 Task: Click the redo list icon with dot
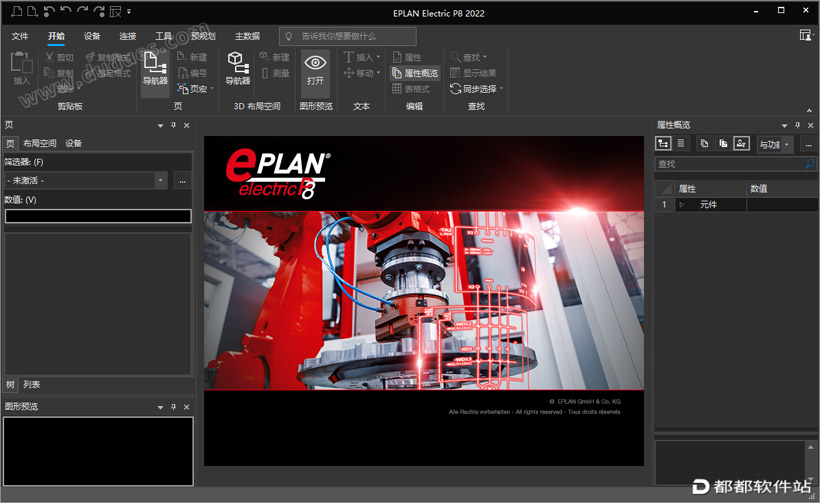click(x=99, y=11)
